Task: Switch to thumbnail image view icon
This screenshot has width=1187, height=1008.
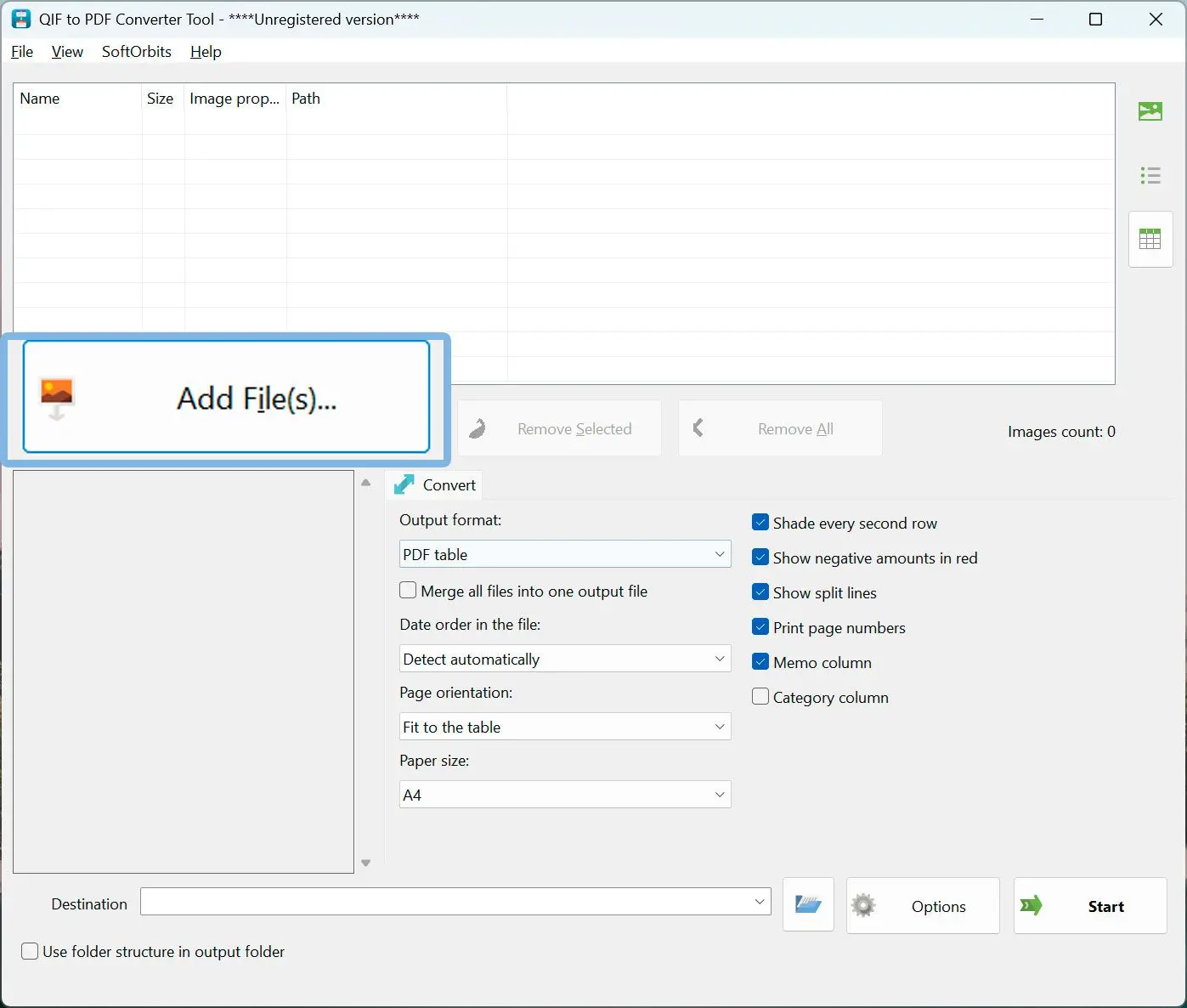Action: click(x=1150, y=111)
